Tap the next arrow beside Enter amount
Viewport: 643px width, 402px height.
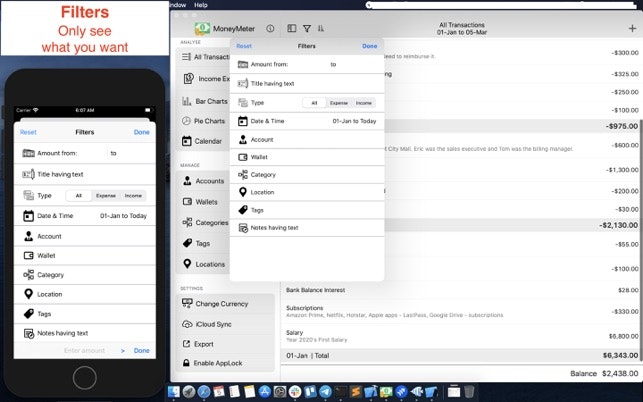(123, 351)
